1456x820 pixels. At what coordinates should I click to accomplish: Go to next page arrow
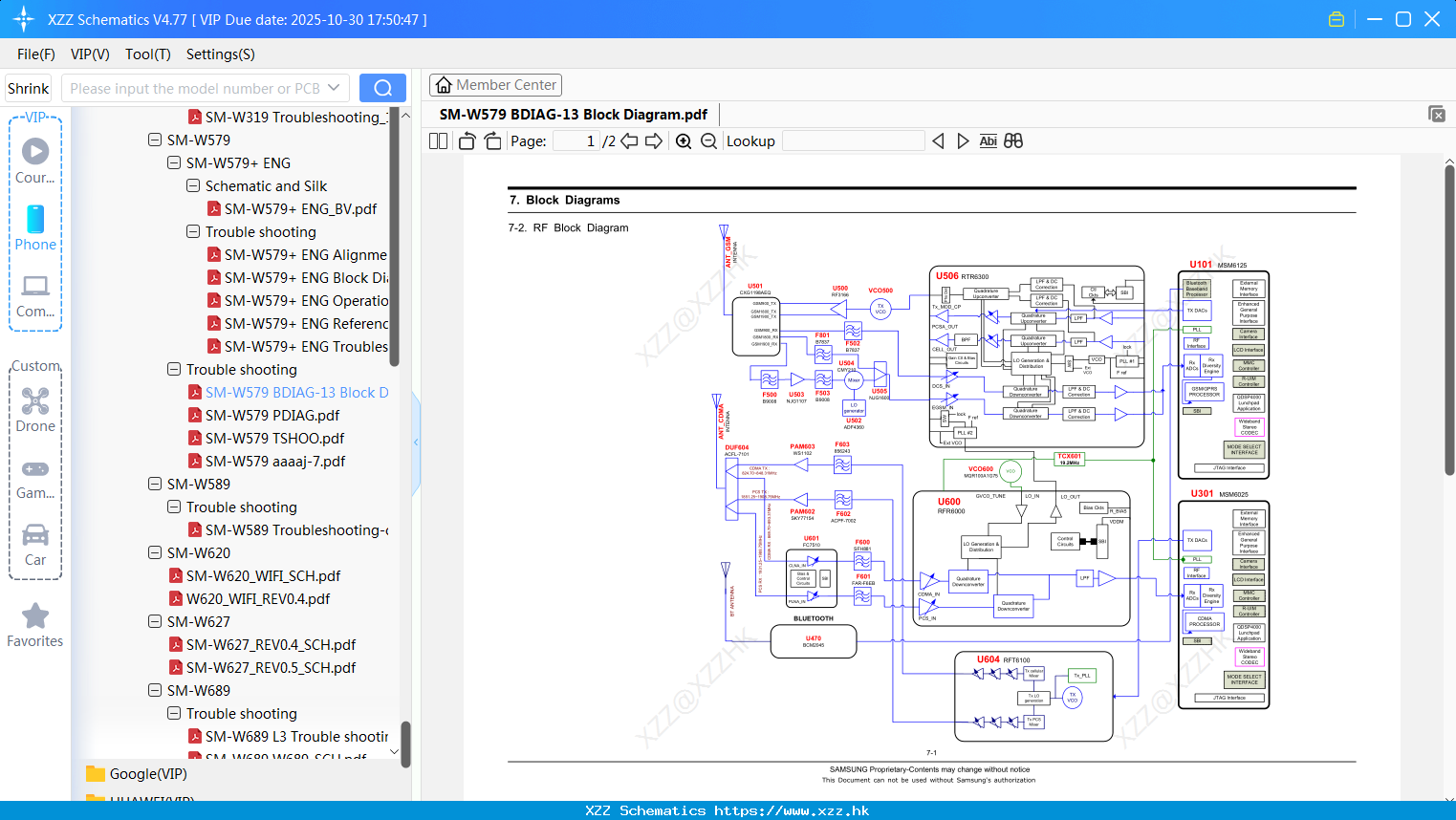pos(654,140)
